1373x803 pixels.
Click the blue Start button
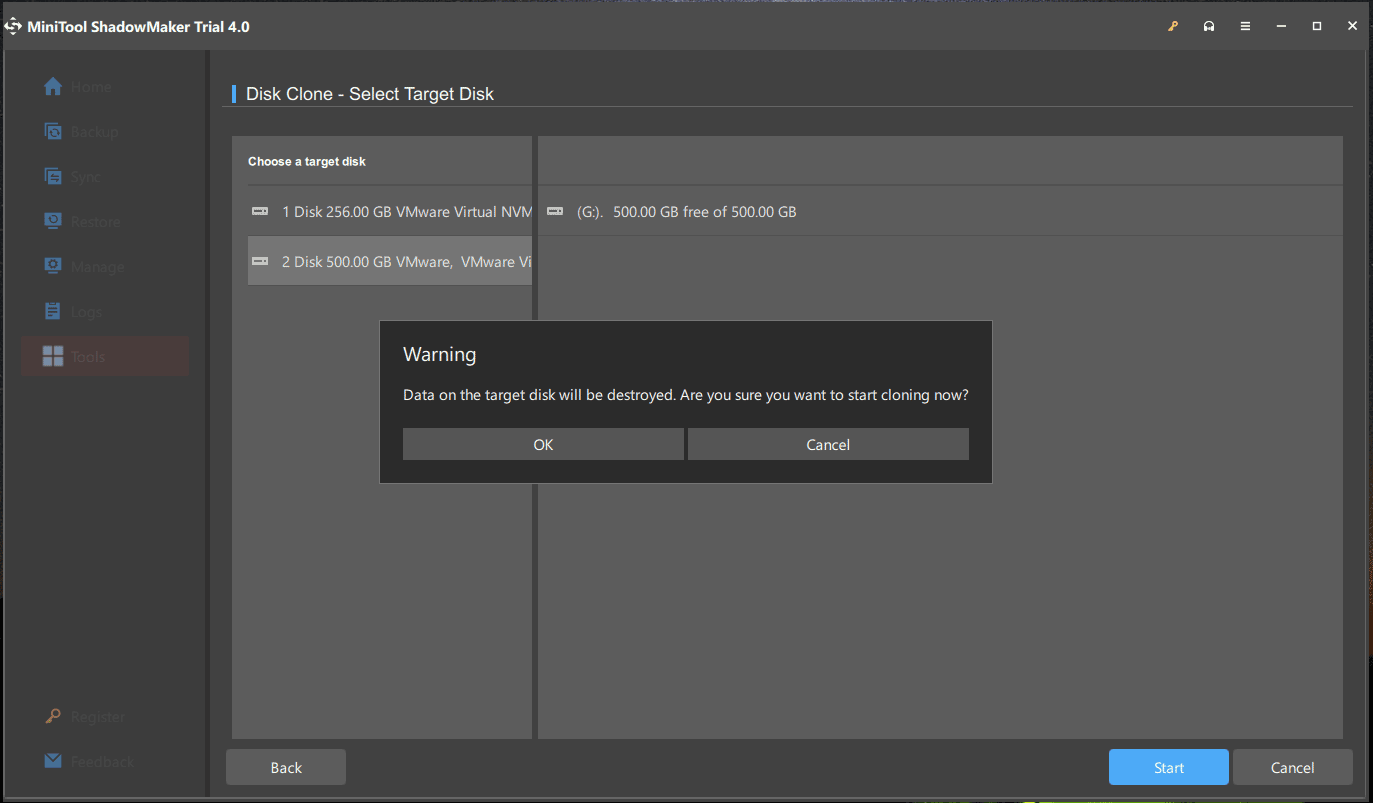pos(1168,768)
